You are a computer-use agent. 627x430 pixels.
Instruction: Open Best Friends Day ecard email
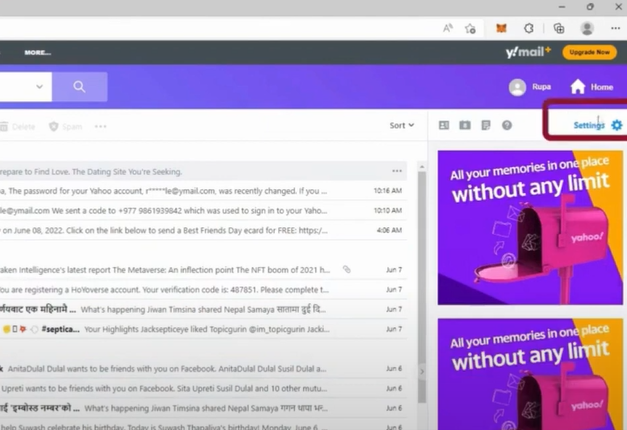[204, 230]
